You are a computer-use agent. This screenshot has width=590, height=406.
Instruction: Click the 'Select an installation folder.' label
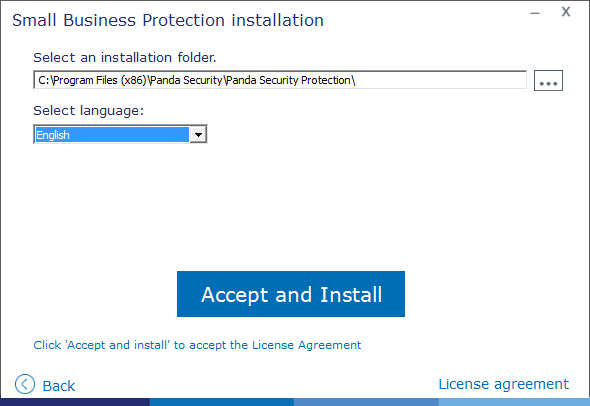click(x=125, y=58)
